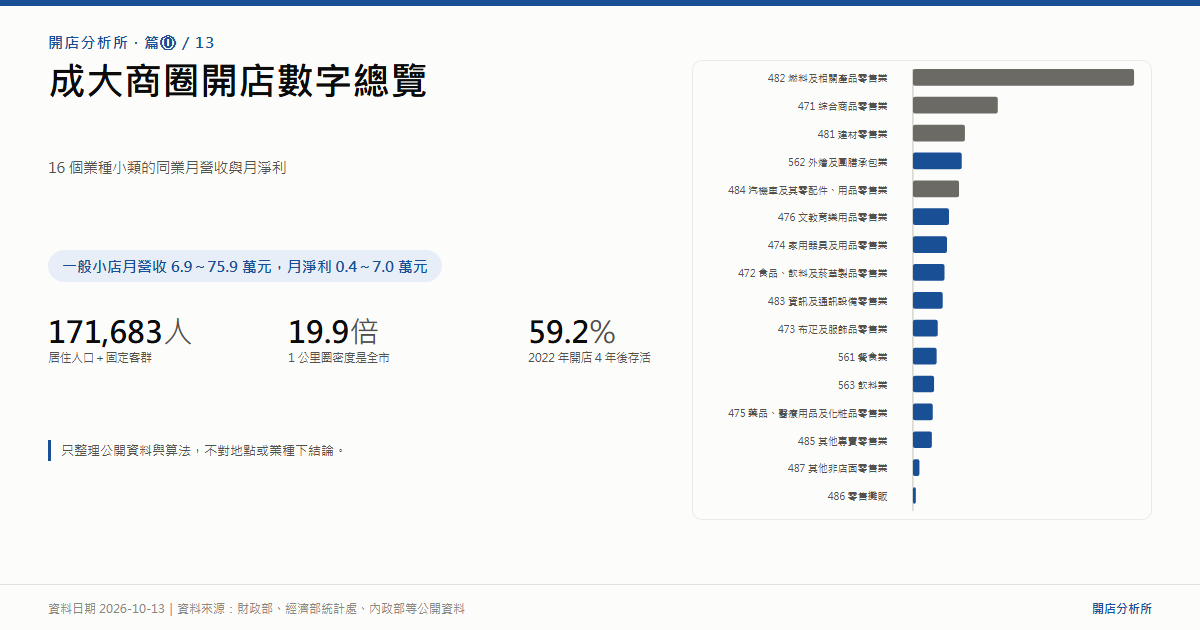This screenshot has width=1200, height=630.
Task: Click the bar for 473 布疋及服飾品零售業
Action: tap(925, 329)
